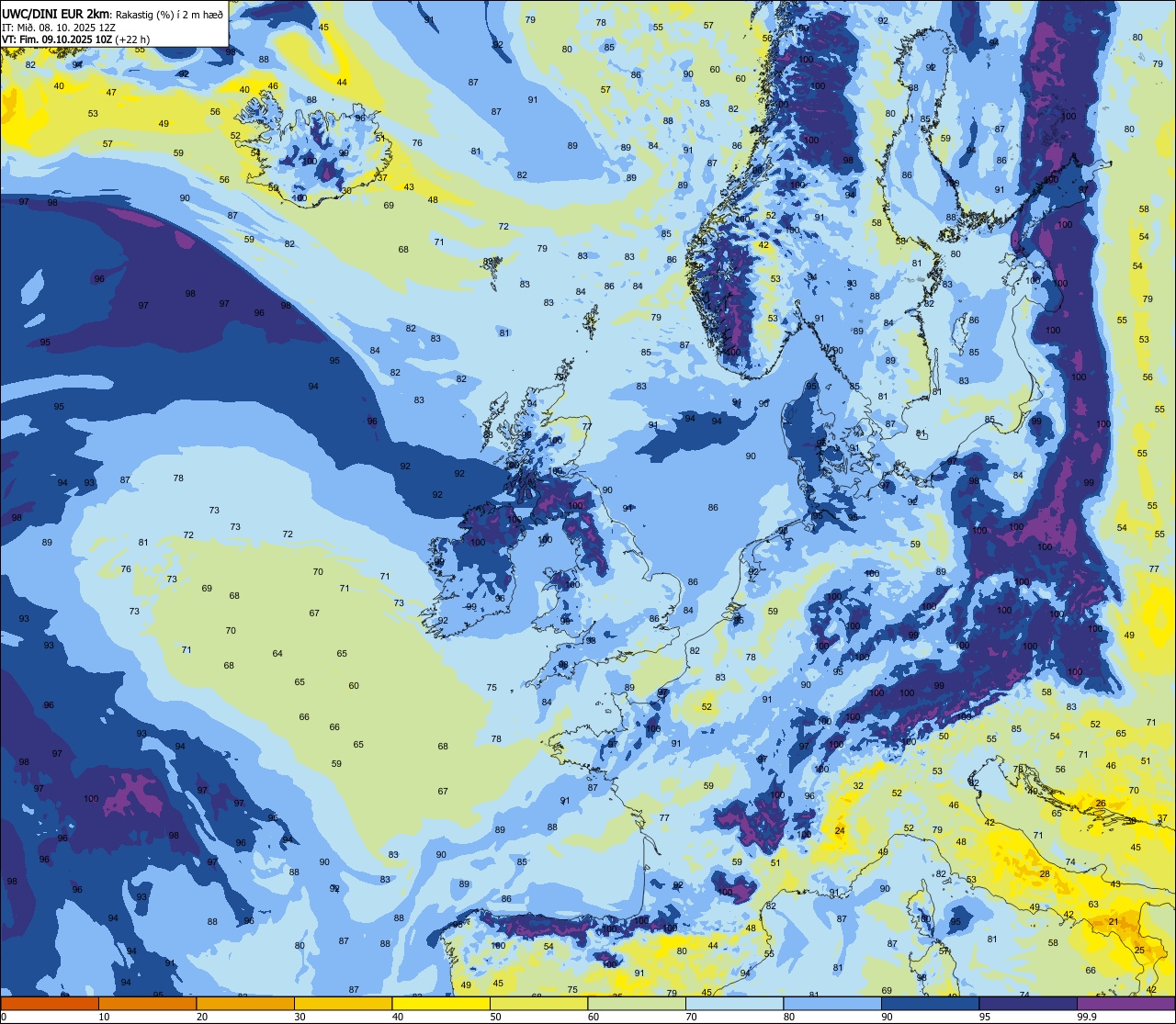The width and height of the screenshot is (1176, 1024).
Task: Click the '10' tick label under the color scale
Action: coord(104,1017)
